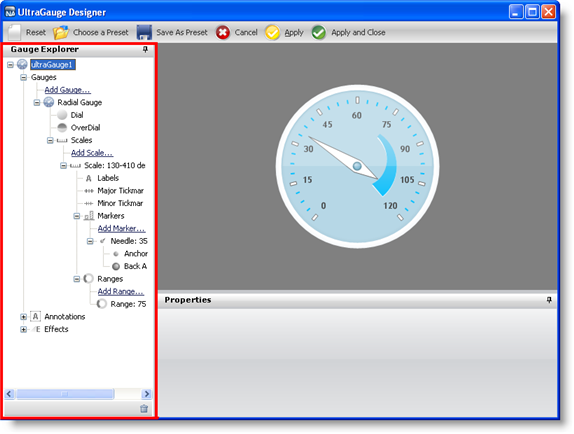Click the gauge needle center cap in preview
The height and width of the screenshot is (434, 574).
(x=357, y=166)
